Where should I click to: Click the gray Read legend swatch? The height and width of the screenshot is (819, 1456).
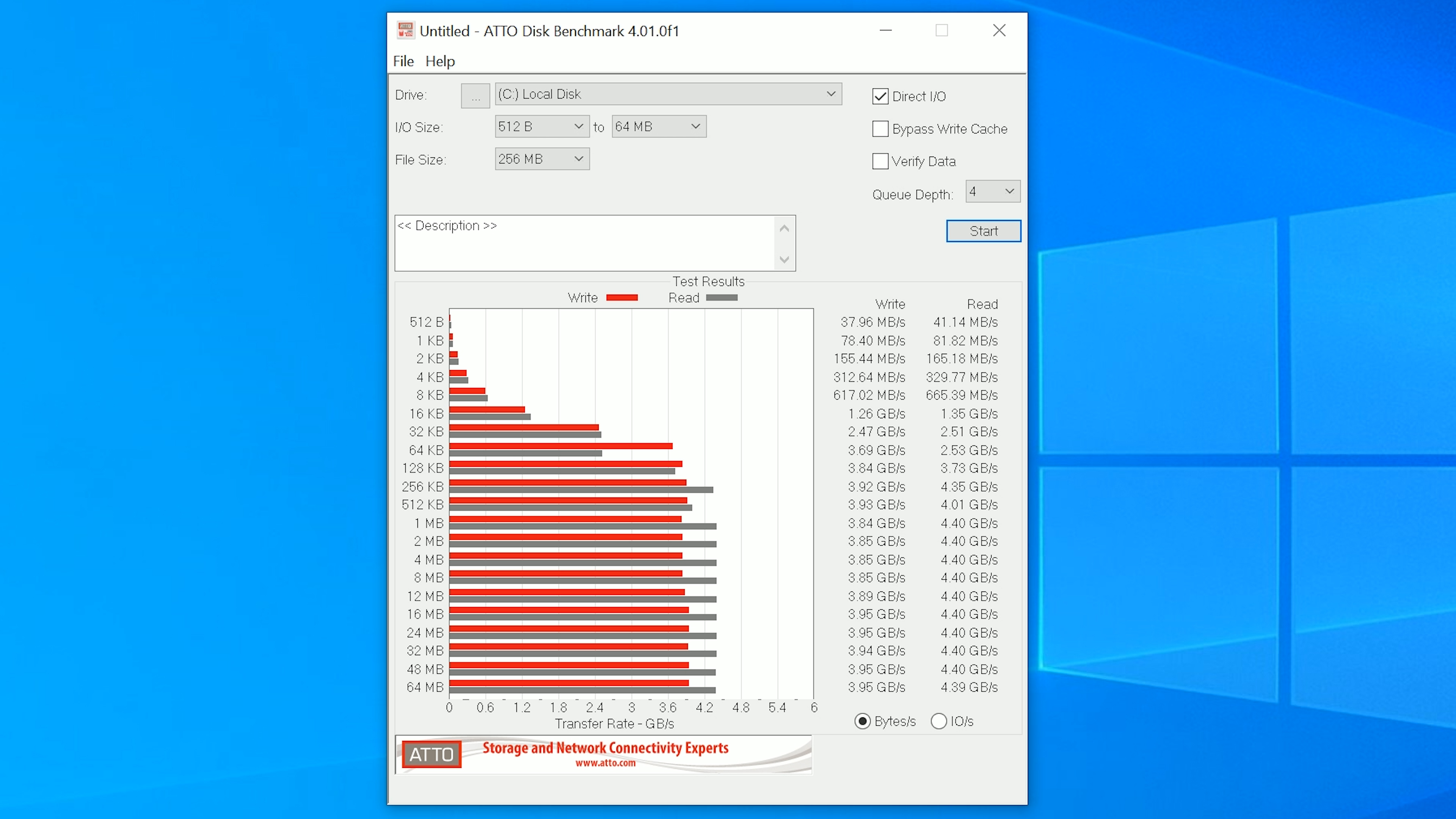tap(722, 298)
